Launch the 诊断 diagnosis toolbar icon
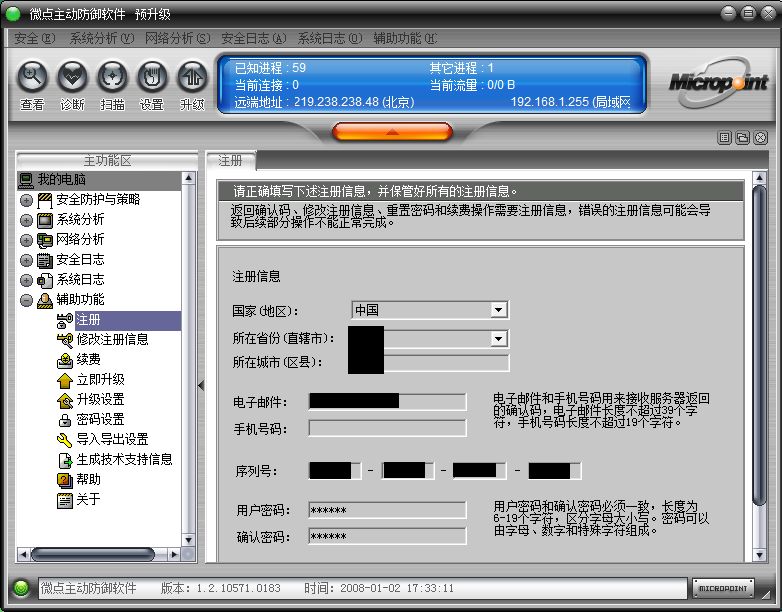 (x=72, y=77)
